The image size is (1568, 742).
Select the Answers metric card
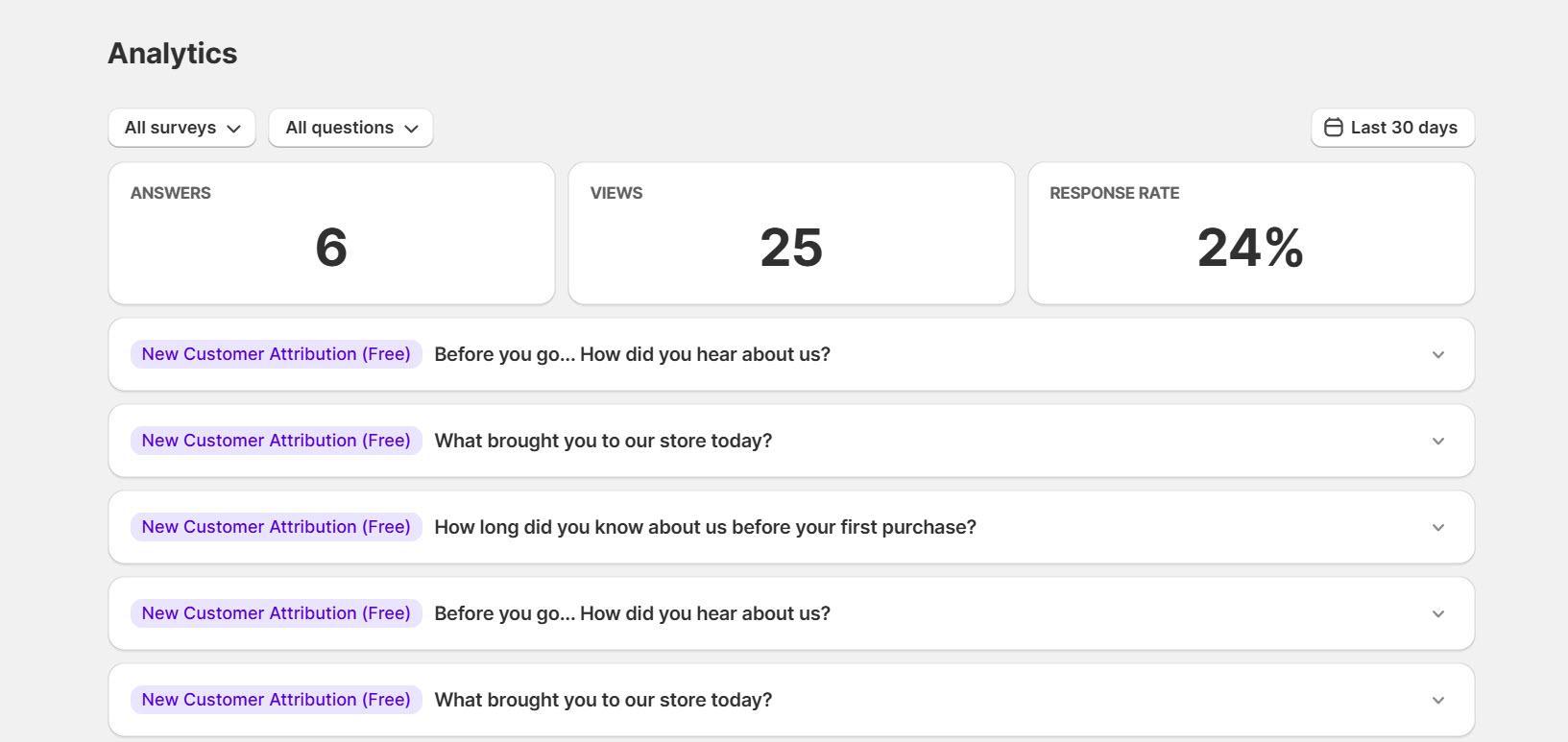point(331,233)
